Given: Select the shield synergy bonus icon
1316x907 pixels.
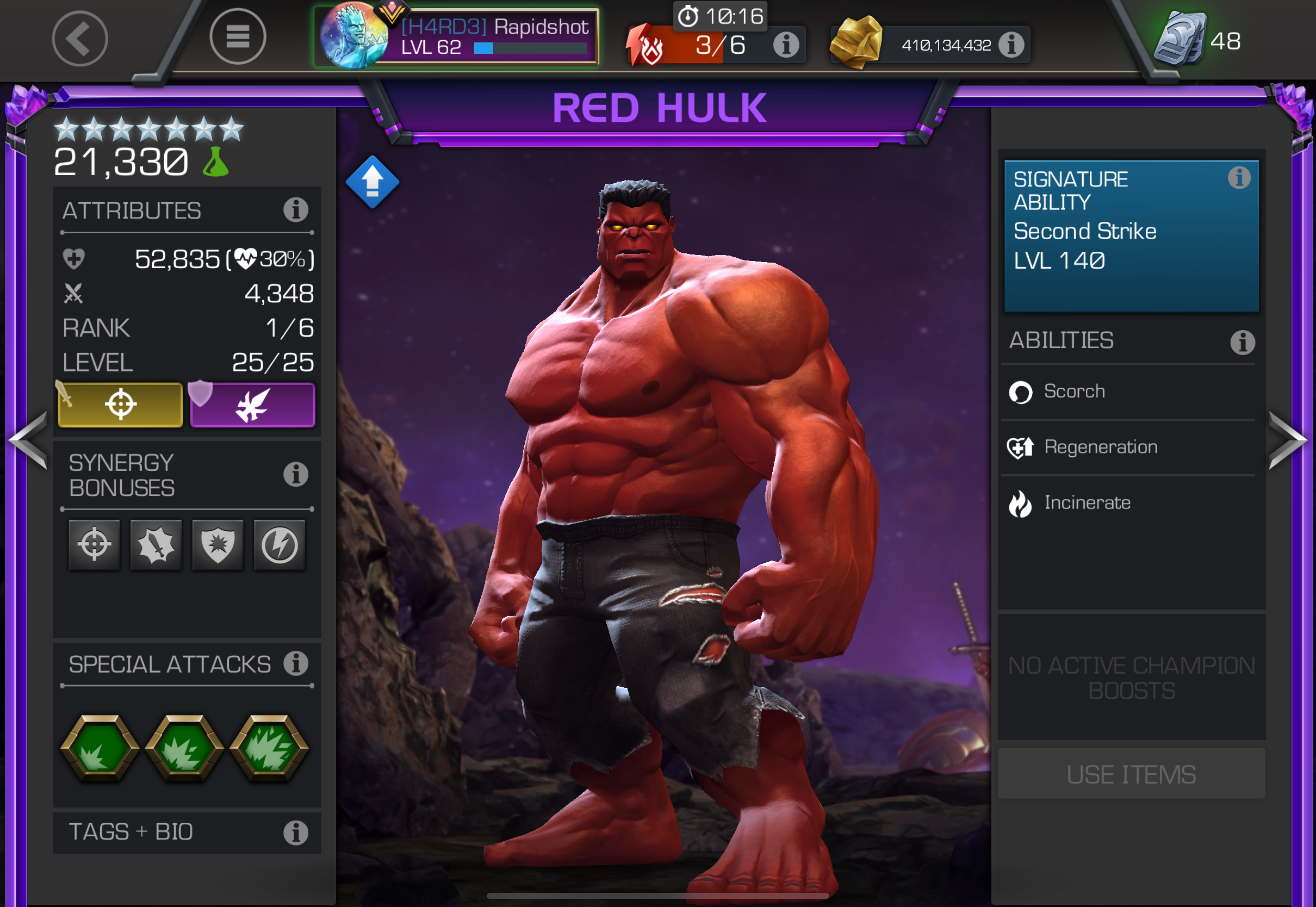Looking at the screenshot, I should pos(218,544).
